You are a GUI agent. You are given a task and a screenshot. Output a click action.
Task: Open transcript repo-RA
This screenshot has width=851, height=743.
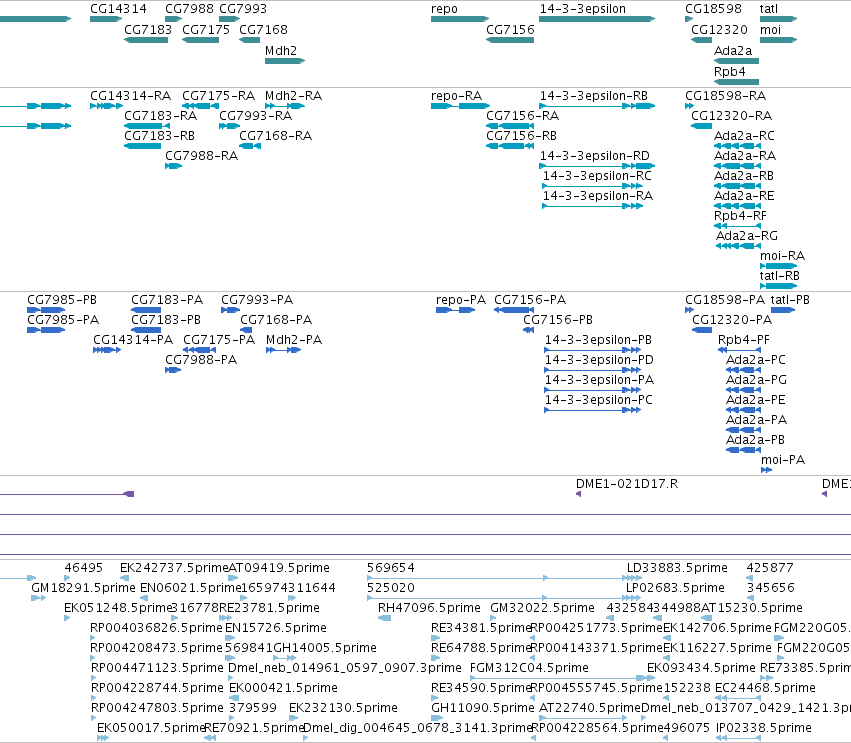click(x=456, y=96)
